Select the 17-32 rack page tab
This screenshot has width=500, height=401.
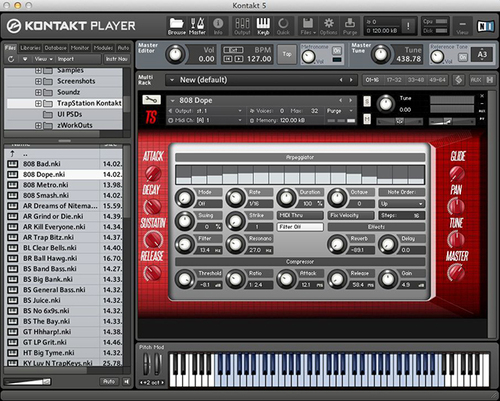[x=394, y=80]
